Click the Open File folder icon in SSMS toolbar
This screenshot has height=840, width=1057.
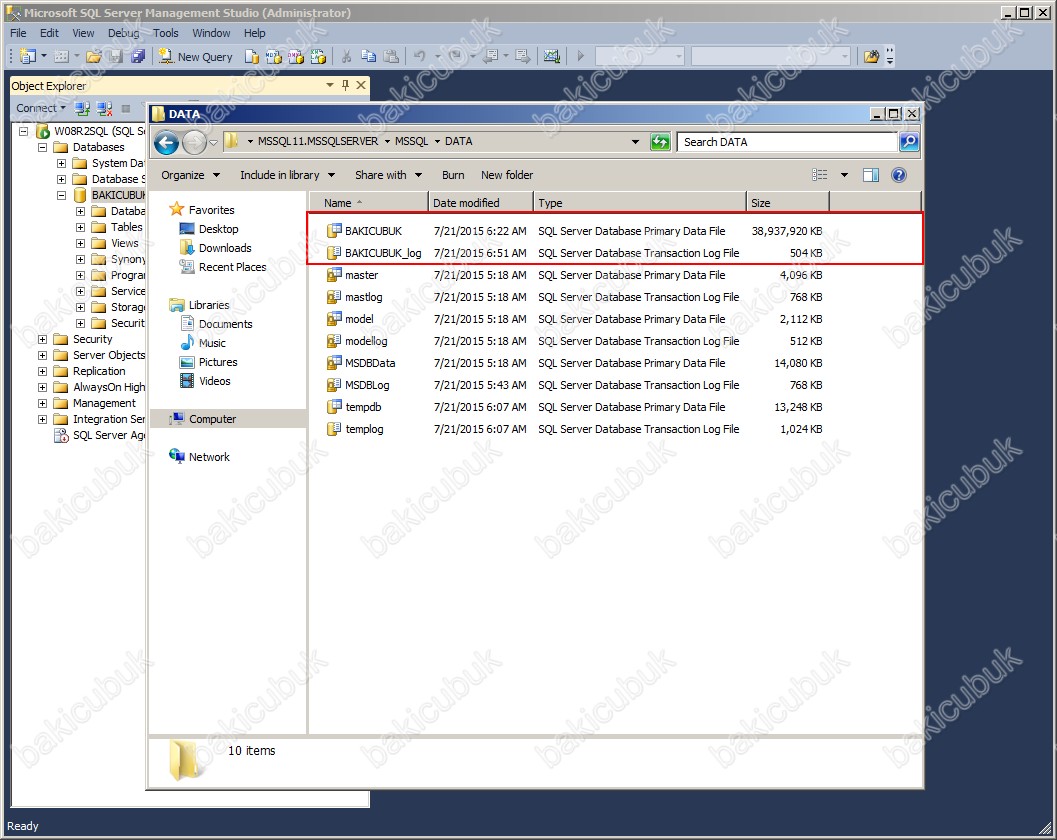click(x=94, y=57)
